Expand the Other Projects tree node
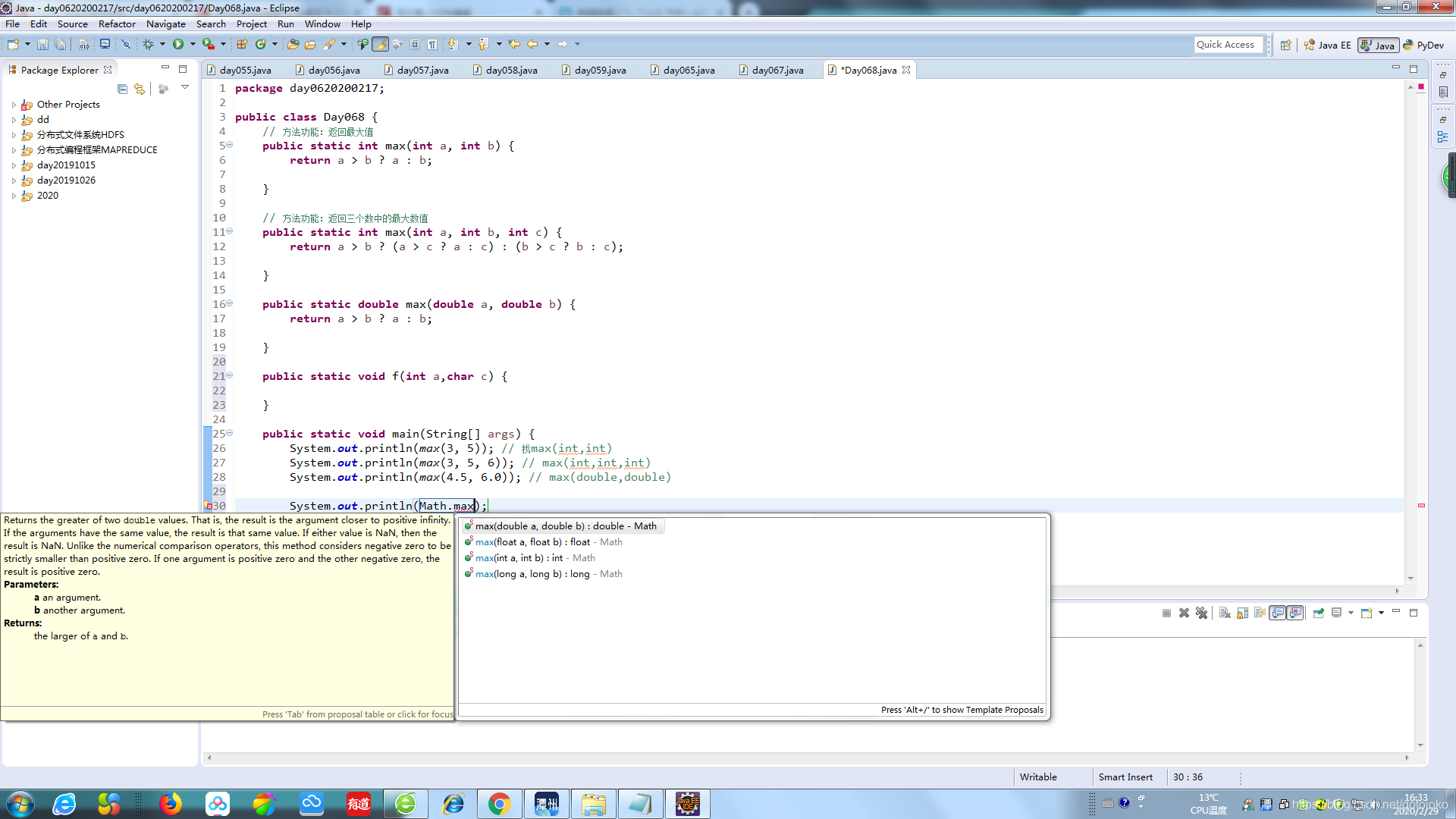 [14, 105]
